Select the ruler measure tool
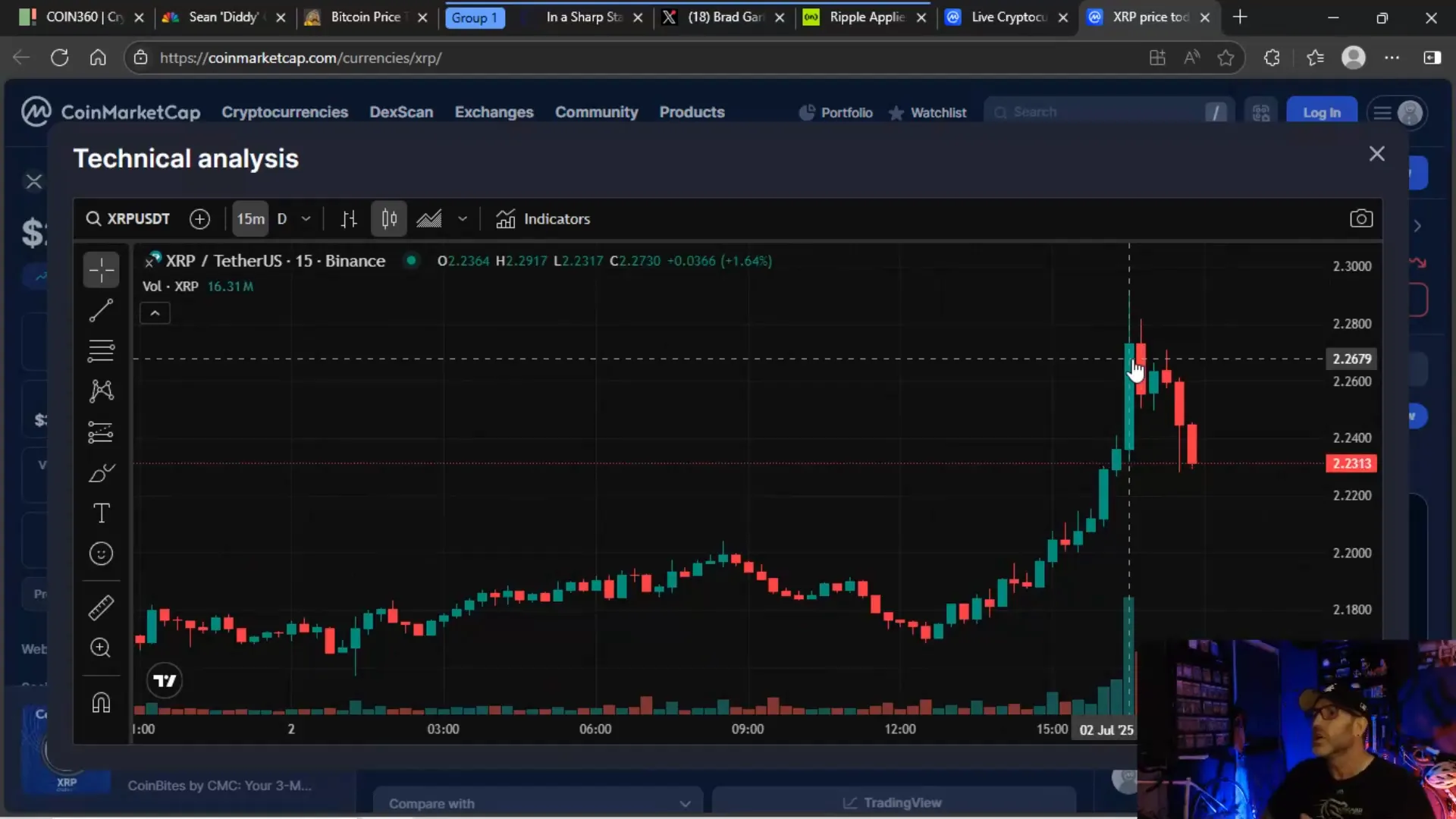 pos(101,607)
